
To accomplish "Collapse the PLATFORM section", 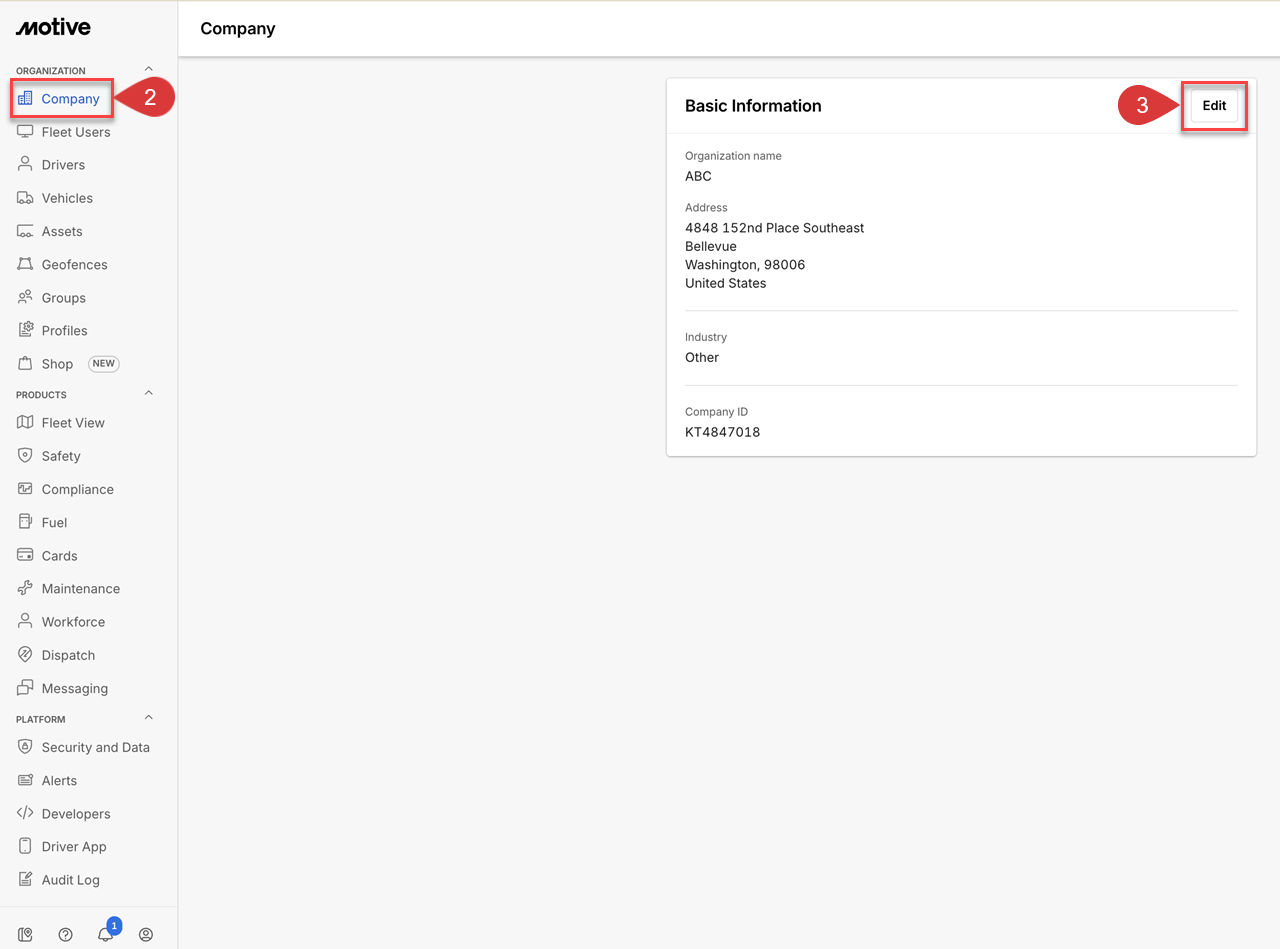I will tap(148, 717).
